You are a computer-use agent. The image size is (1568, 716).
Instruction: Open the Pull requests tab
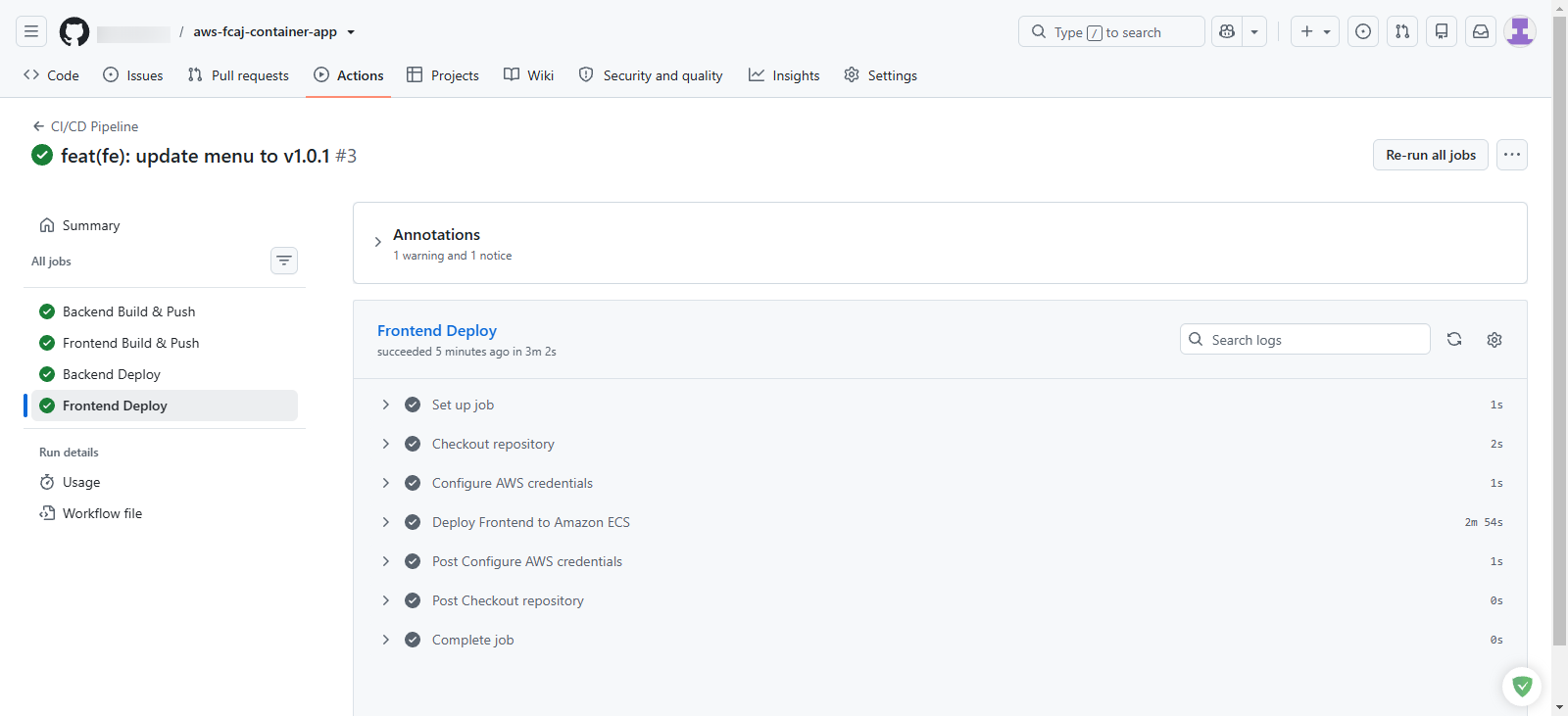(238, 75)
